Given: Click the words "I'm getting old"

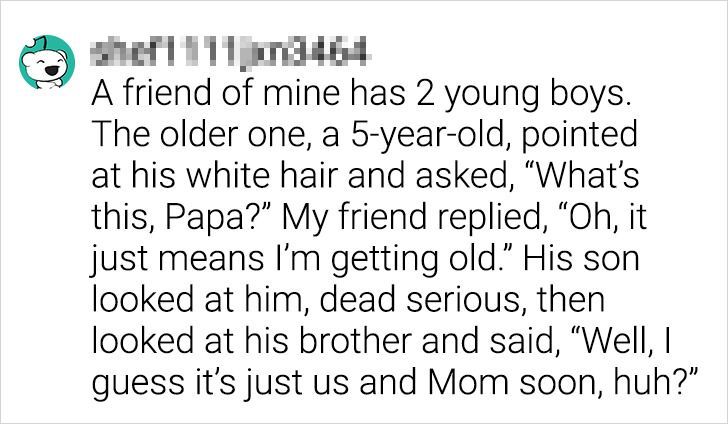Looking at the screenshot, I should (409, 259).
